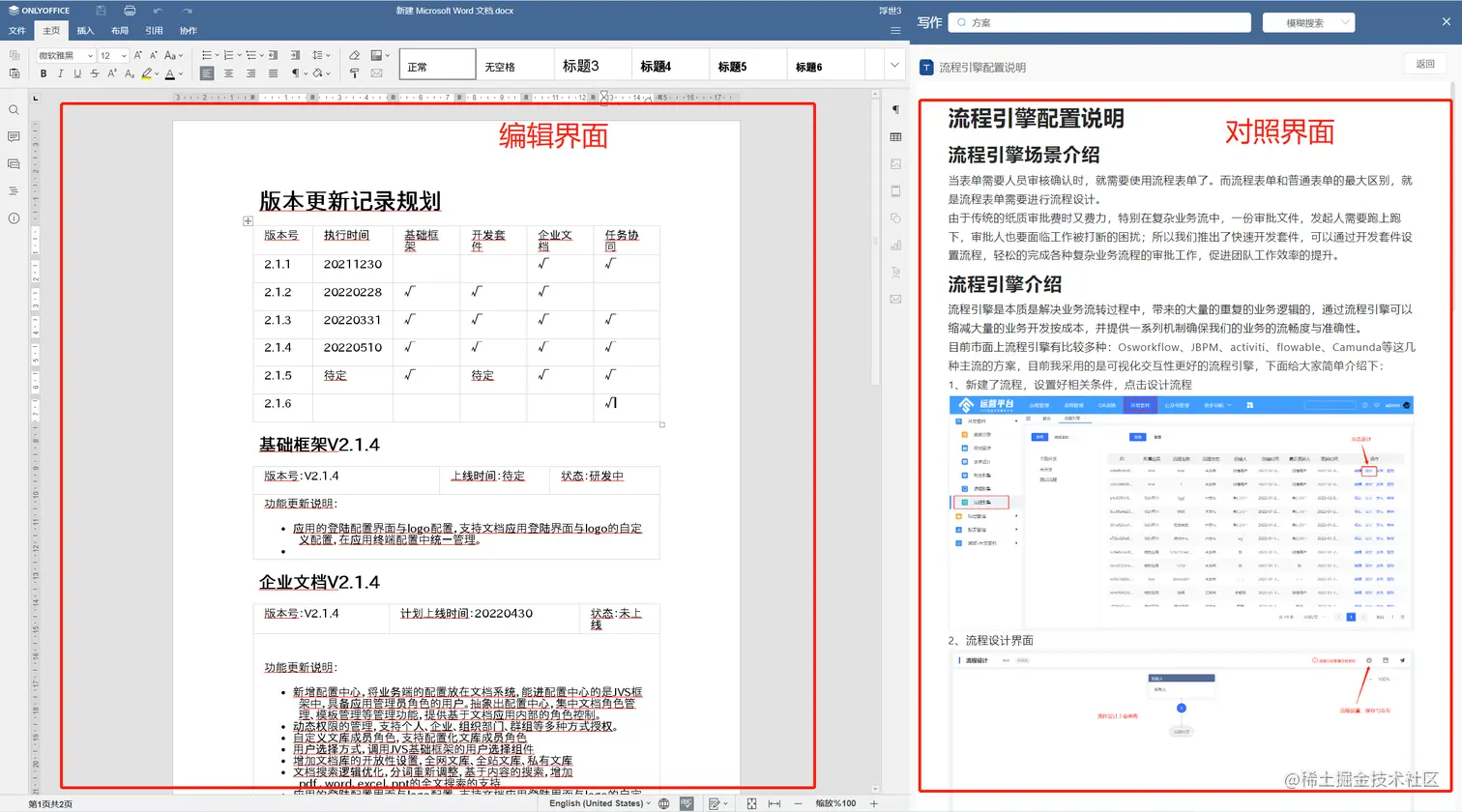
Task: Clear the style with the eraser icon
Action: point(354,55)
